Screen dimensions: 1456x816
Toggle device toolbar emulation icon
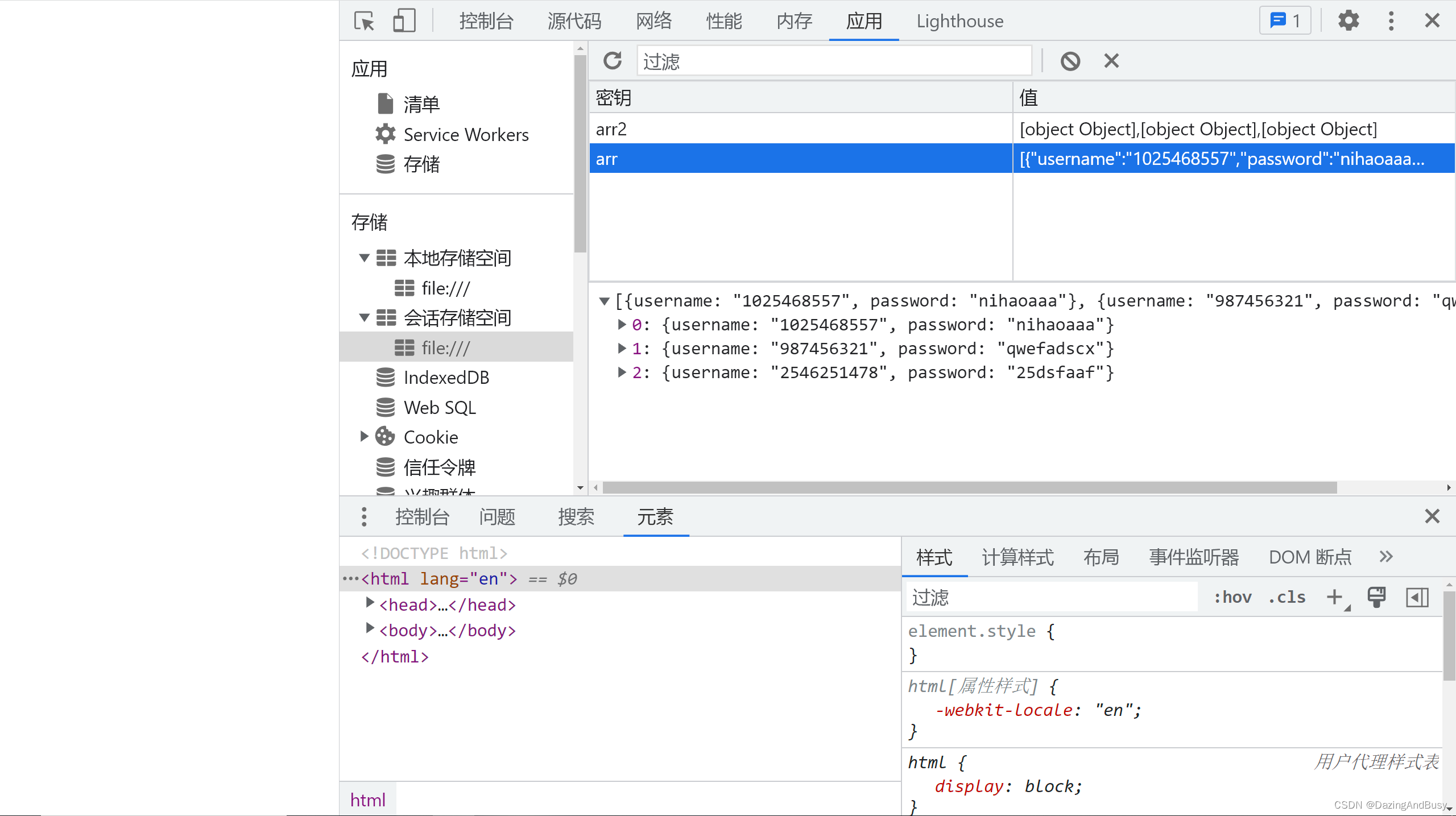(x=404, y=21)
